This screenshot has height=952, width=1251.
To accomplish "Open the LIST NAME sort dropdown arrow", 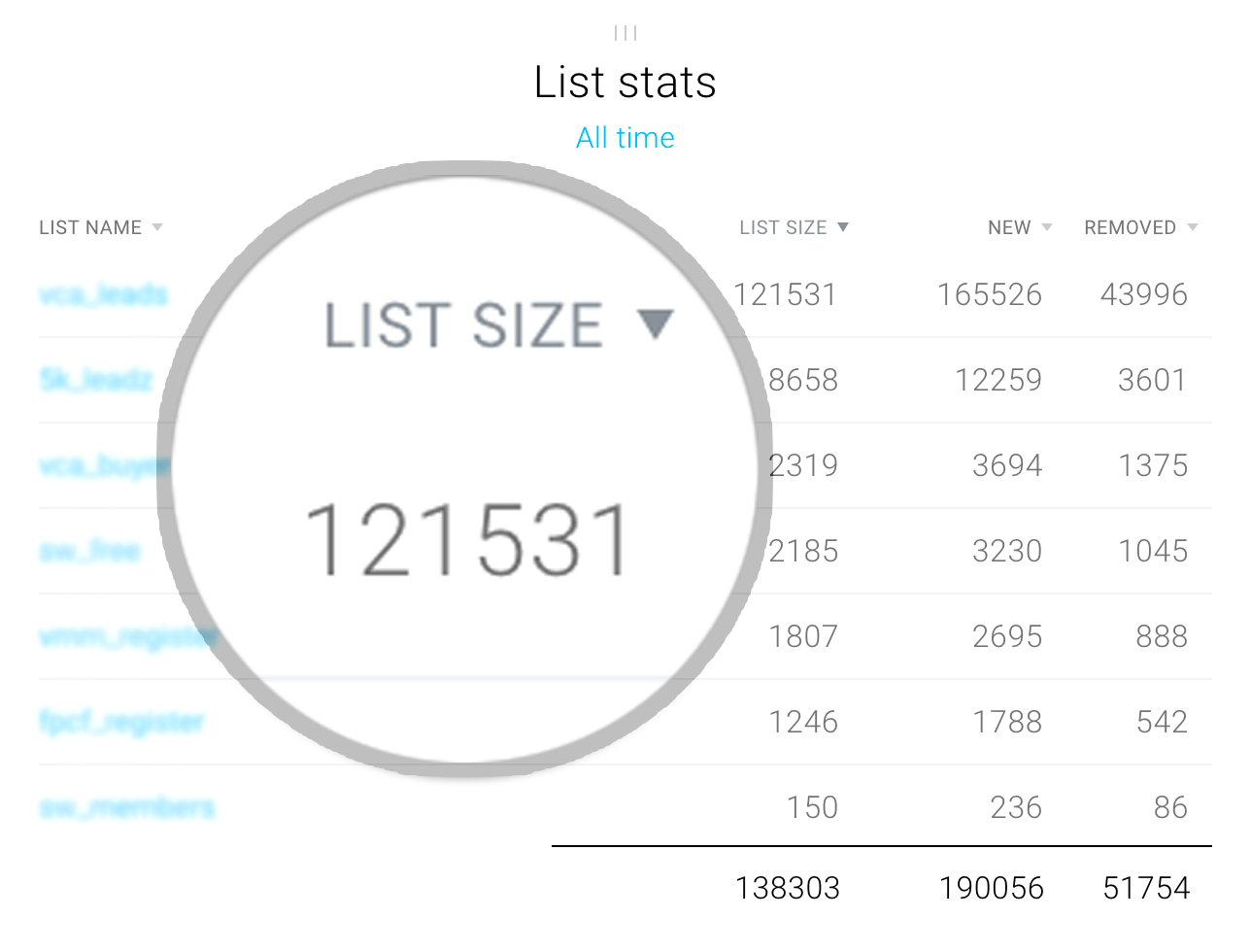I will point(157,227).
